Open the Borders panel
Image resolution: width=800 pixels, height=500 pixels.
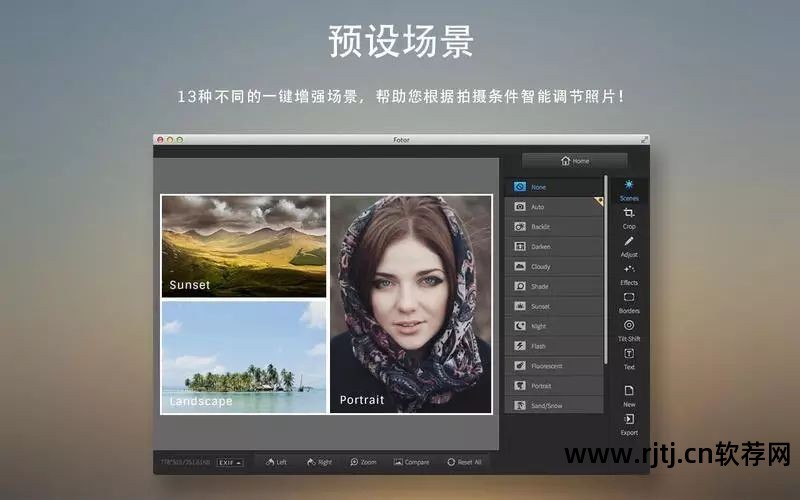(x=629, y=303)
